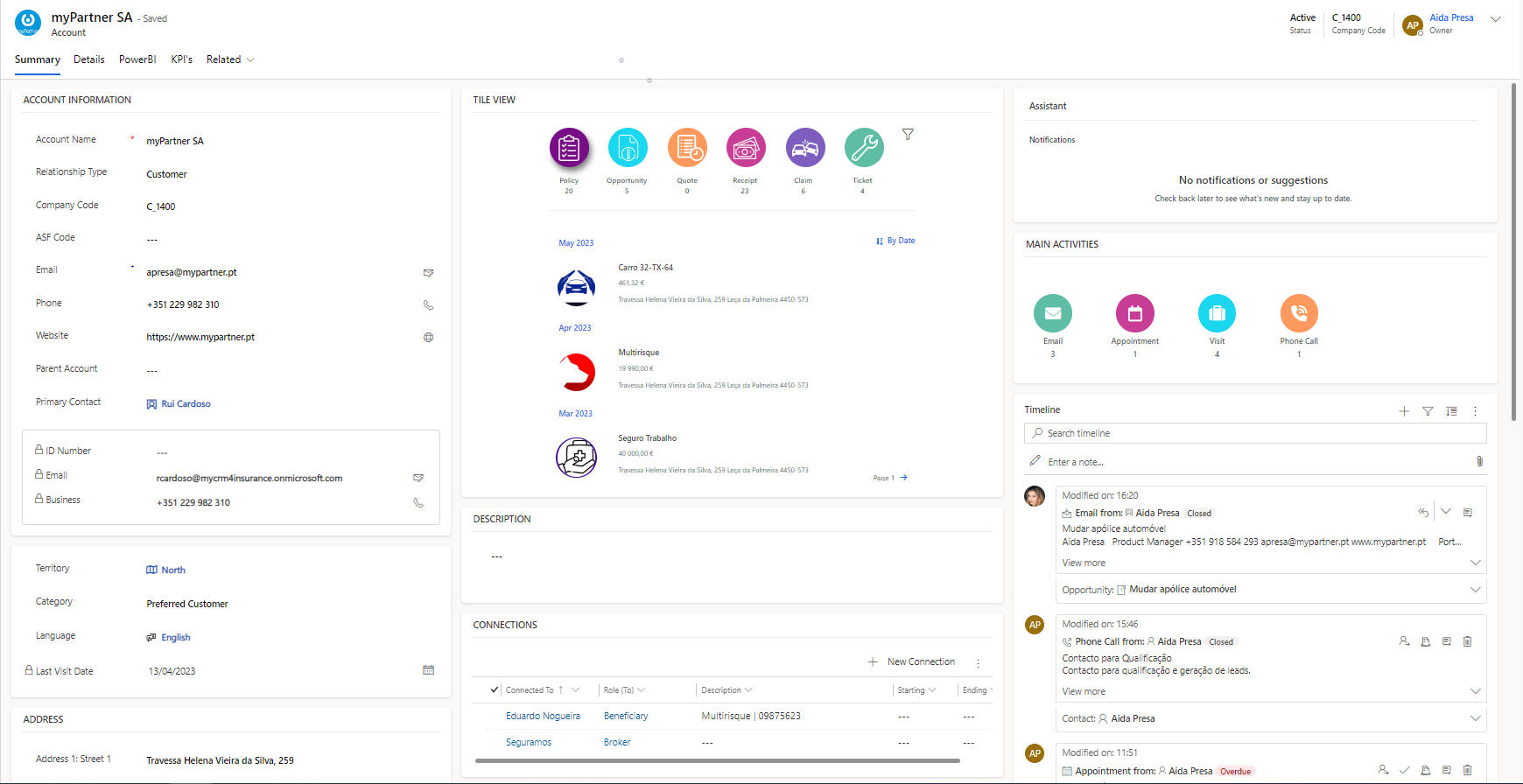Select the Claim tile icon
Screen dimensions: 1523x784
point(804,148)
